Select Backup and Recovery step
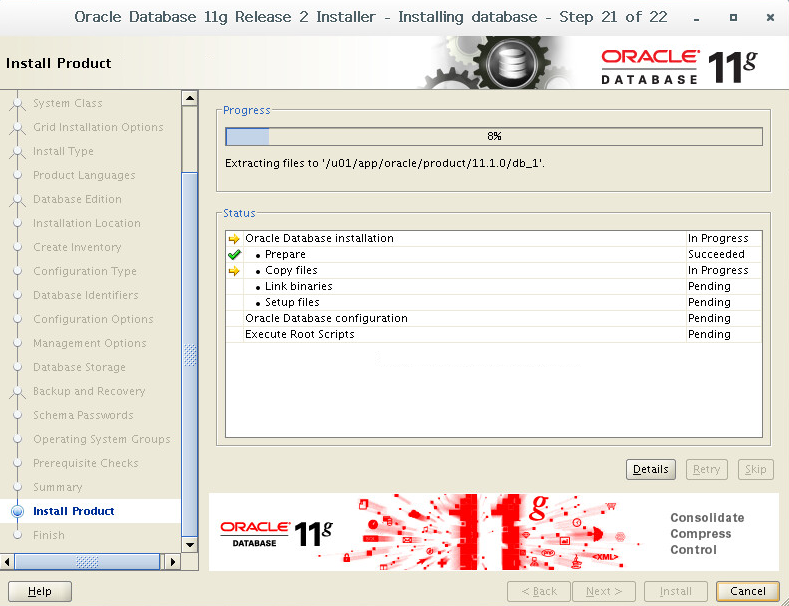789x606 pixels. (89, 391)
